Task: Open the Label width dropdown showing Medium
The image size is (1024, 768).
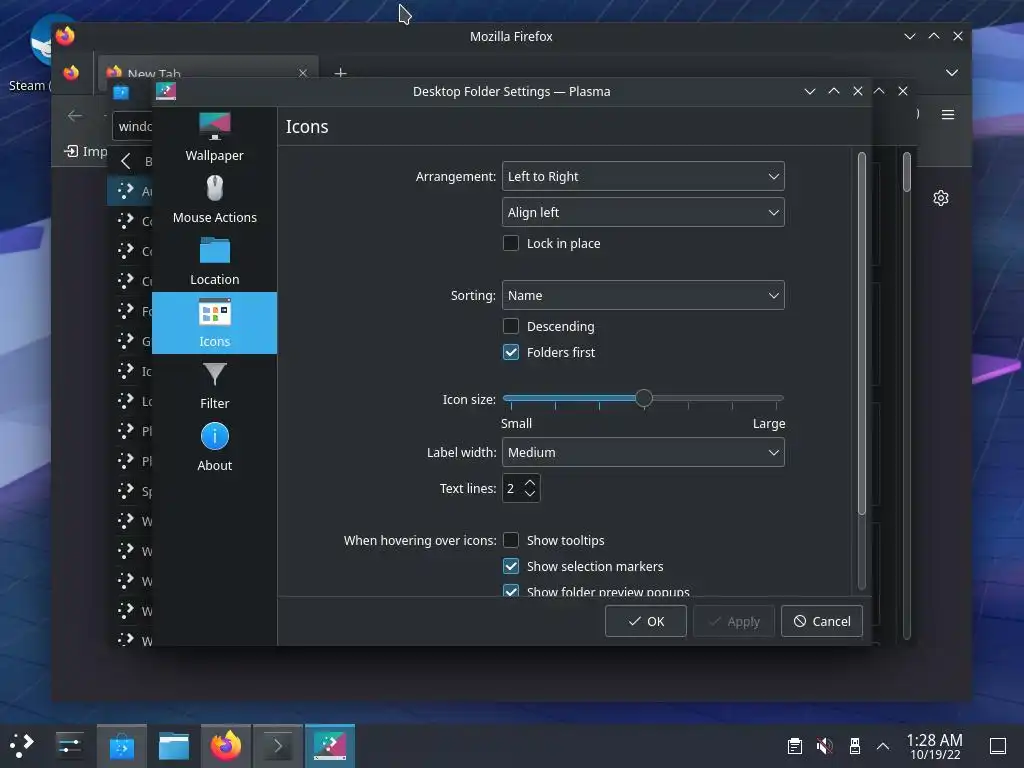Action: pos(643,452)
